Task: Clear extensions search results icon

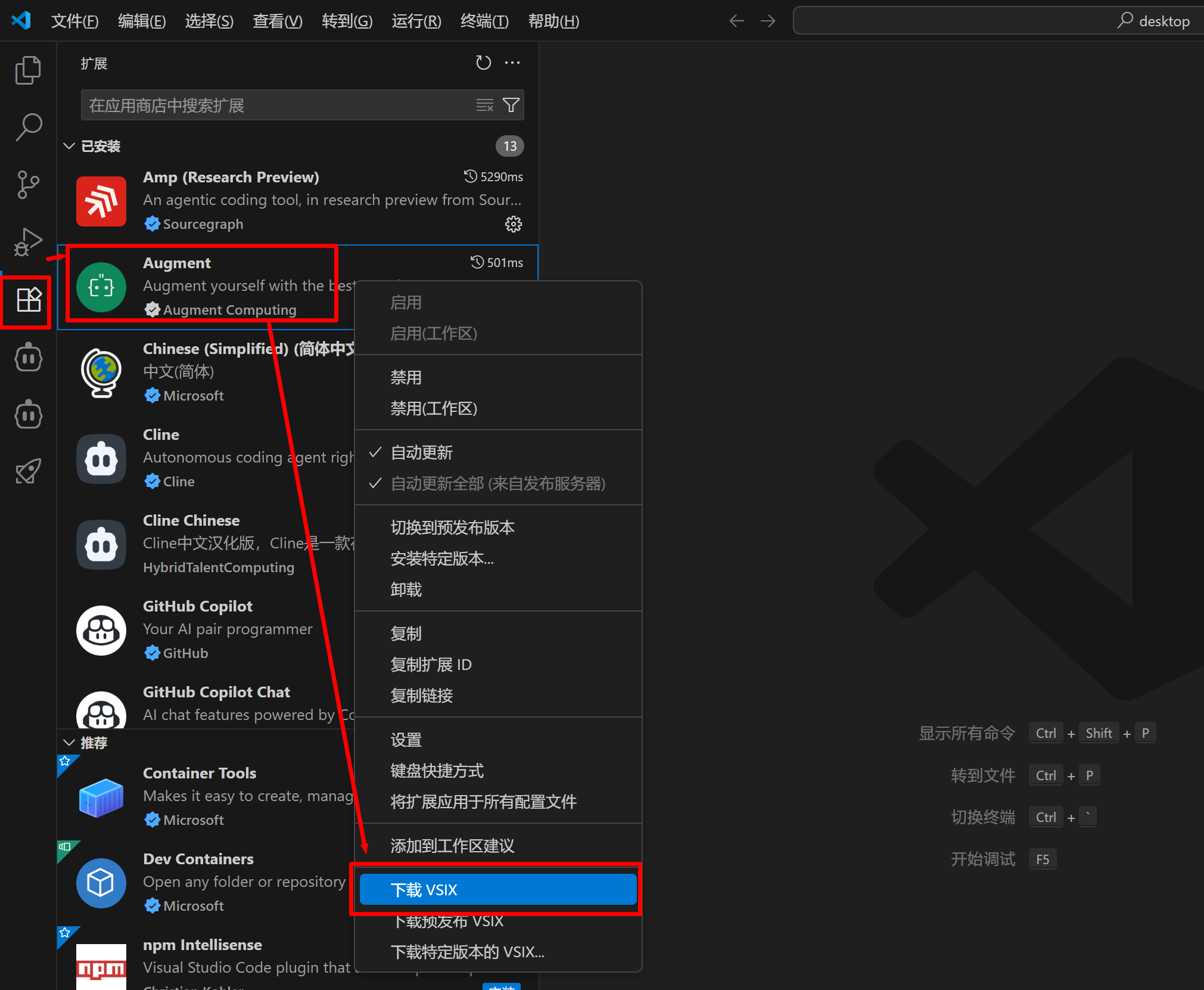Action: [x=484, y=105]
